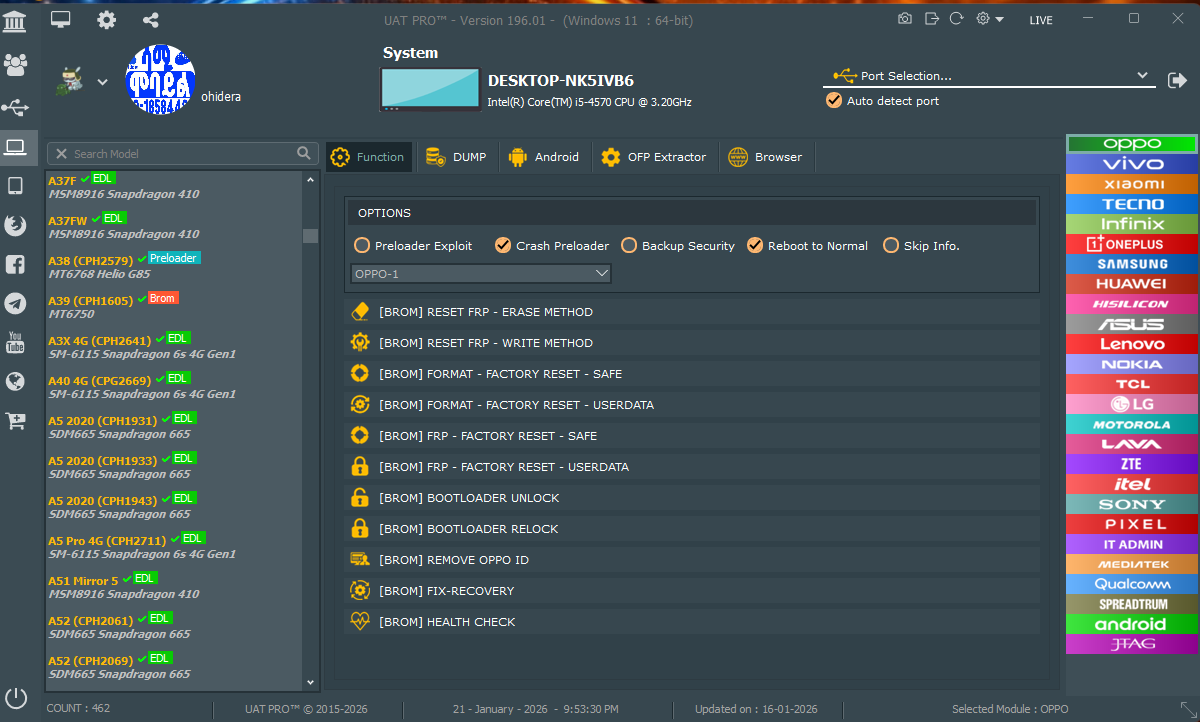Switch to the DUMP tab
This screenshot has height=722, width=1200.
456,157
